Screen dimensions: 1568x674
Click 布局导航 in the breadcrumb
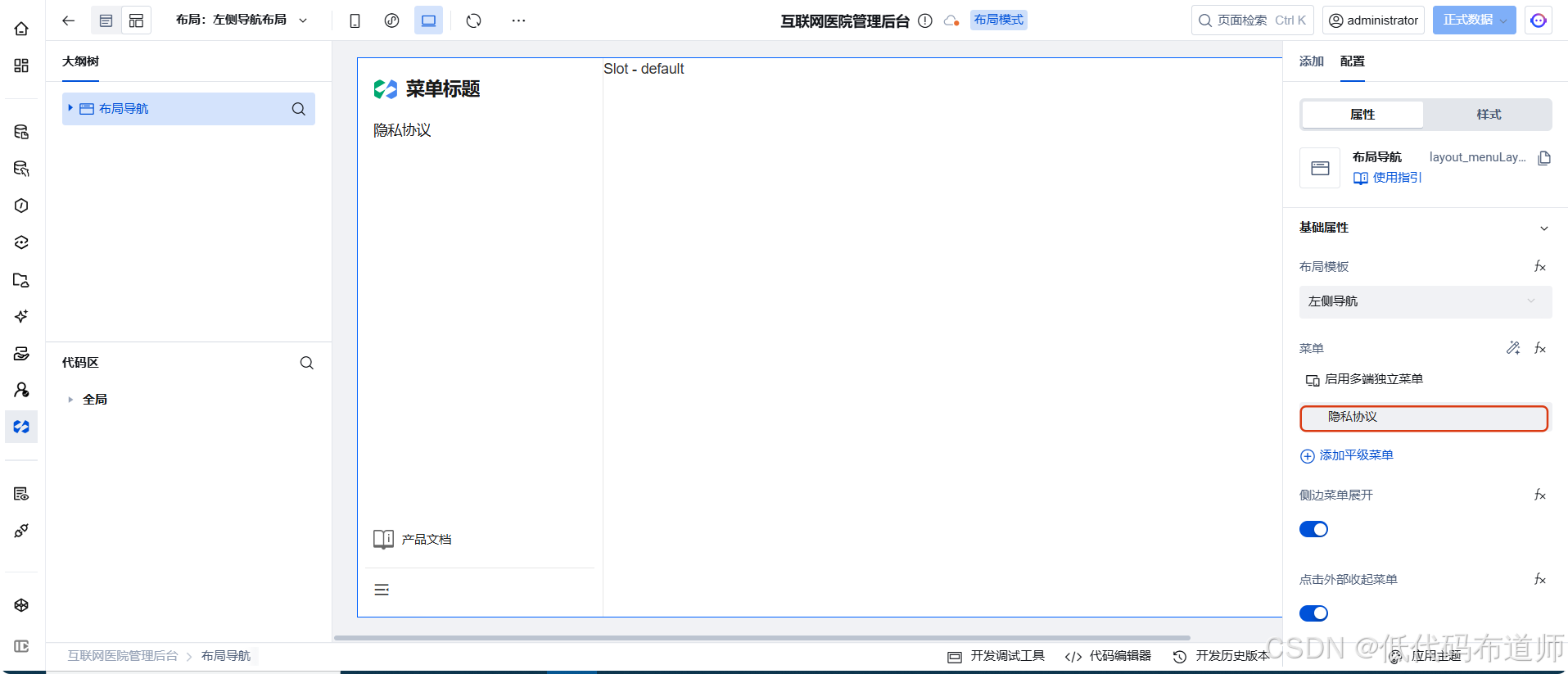click(x=226, y=656)
